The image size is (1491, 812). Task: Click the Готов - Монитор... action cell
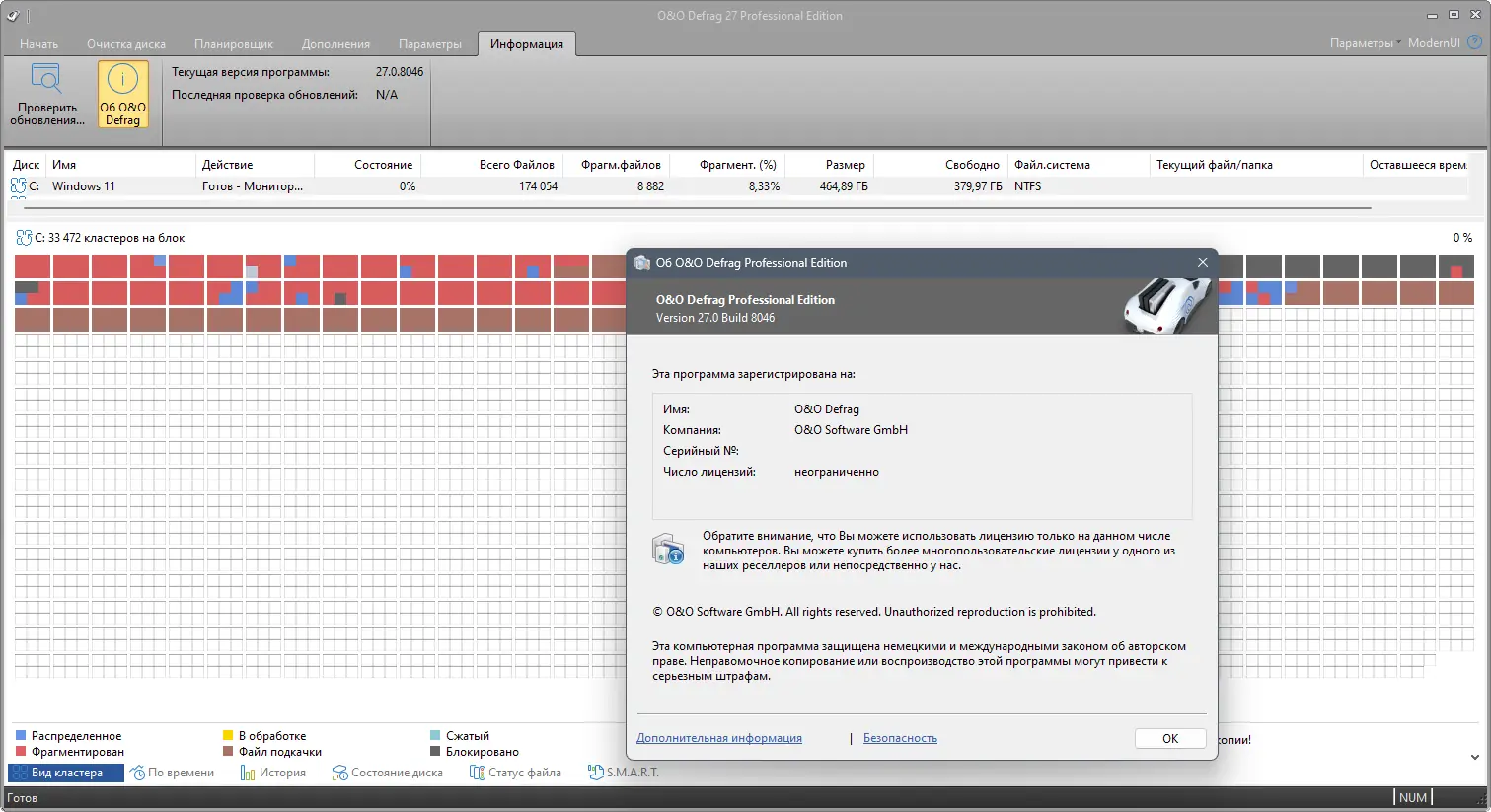pyautogui.click(x=253, y=186)
